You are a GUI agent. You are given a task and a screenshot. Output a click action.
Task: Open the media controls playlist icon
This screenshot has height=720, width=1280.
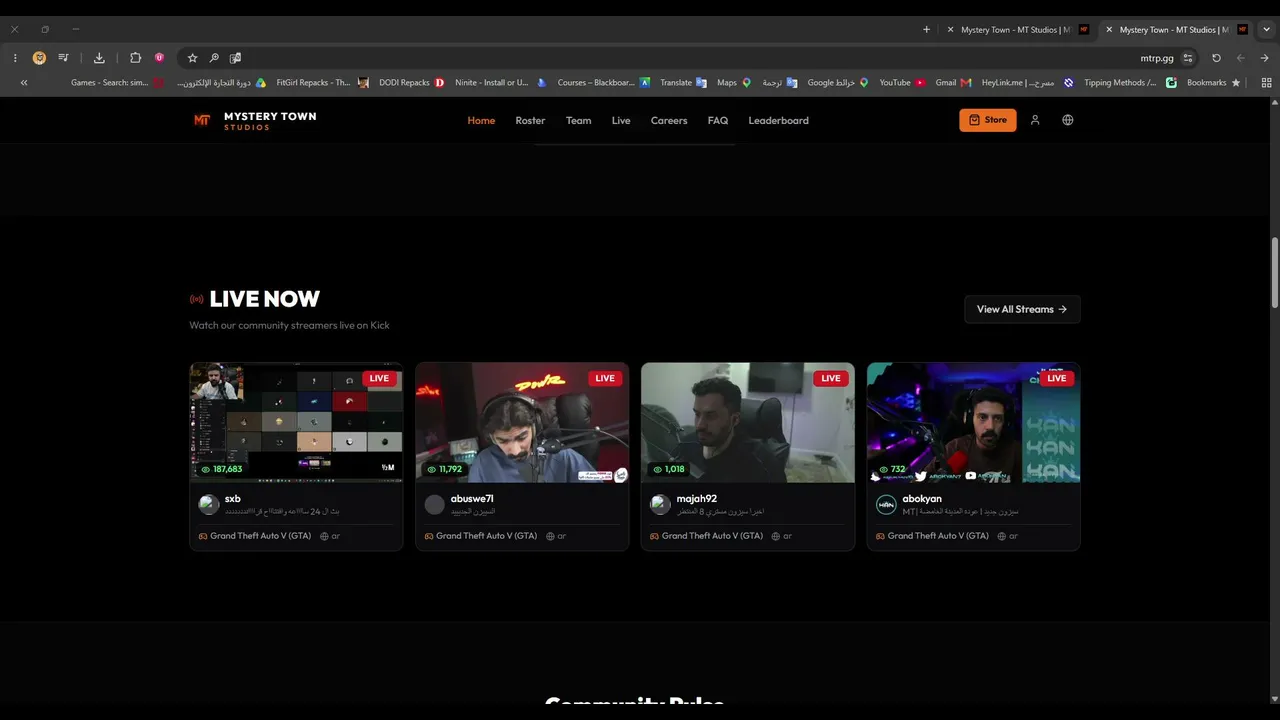tap(64, 58)
